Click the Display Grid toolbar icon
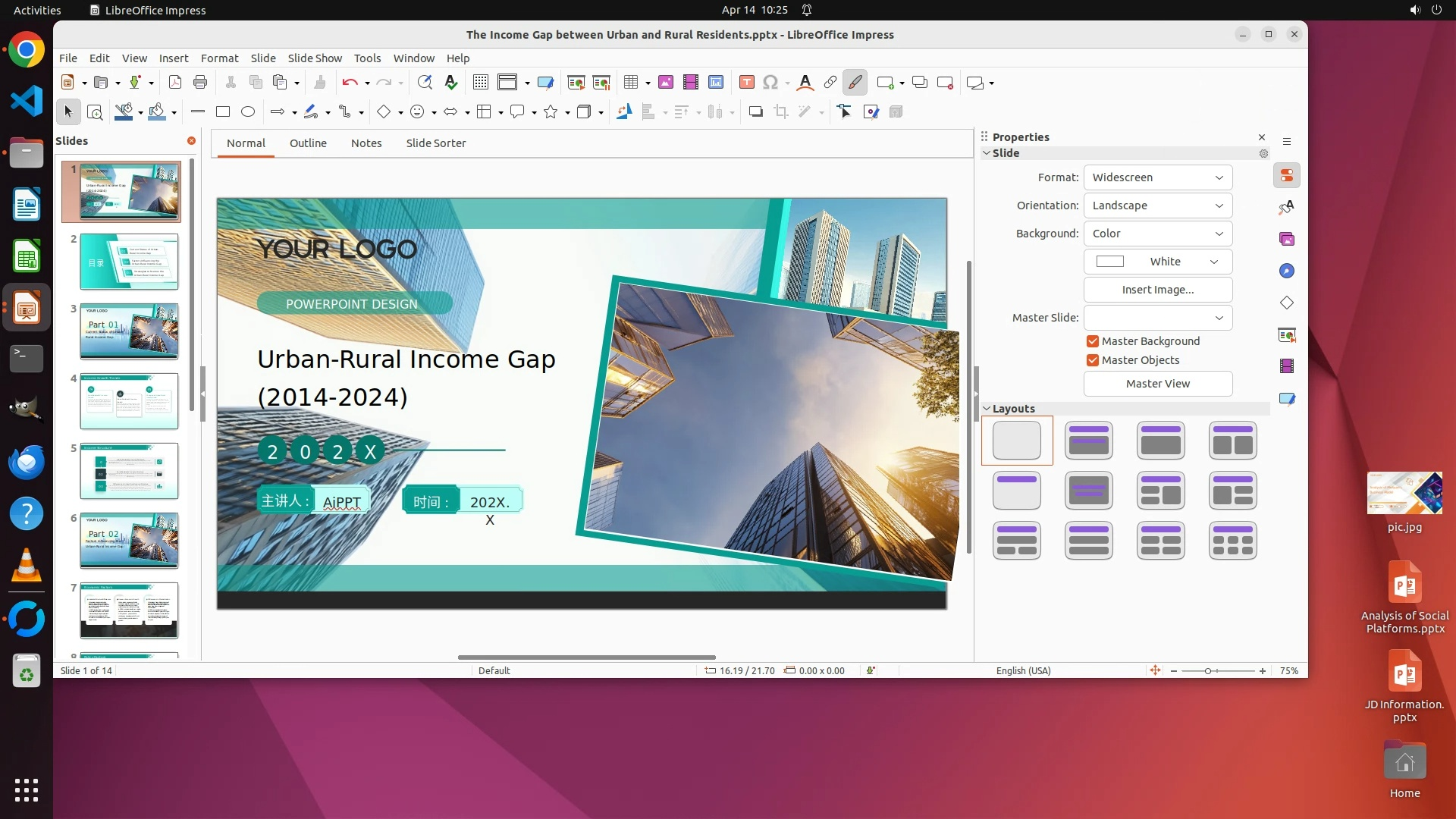1456x819 pixels. click(480, 83)
